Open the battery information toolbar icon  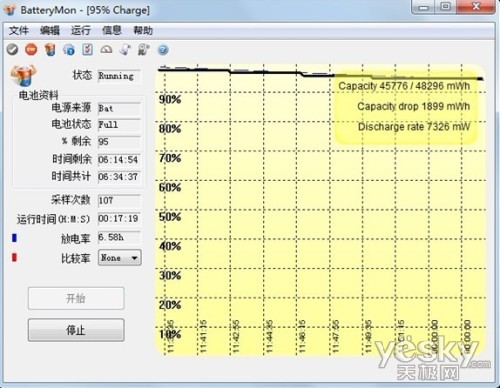point(50,50)
